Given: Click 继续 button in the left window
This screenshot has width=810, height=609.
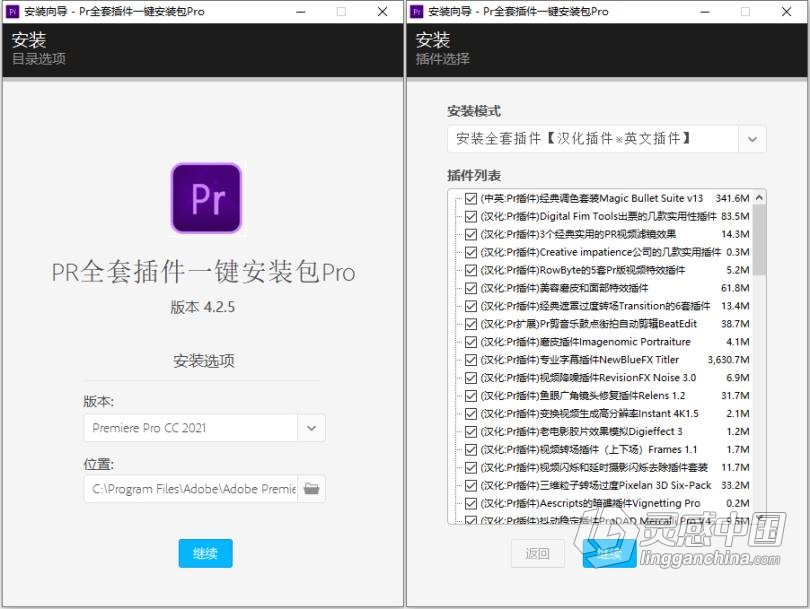Looking at the screenshot, I should coord(206,553).
